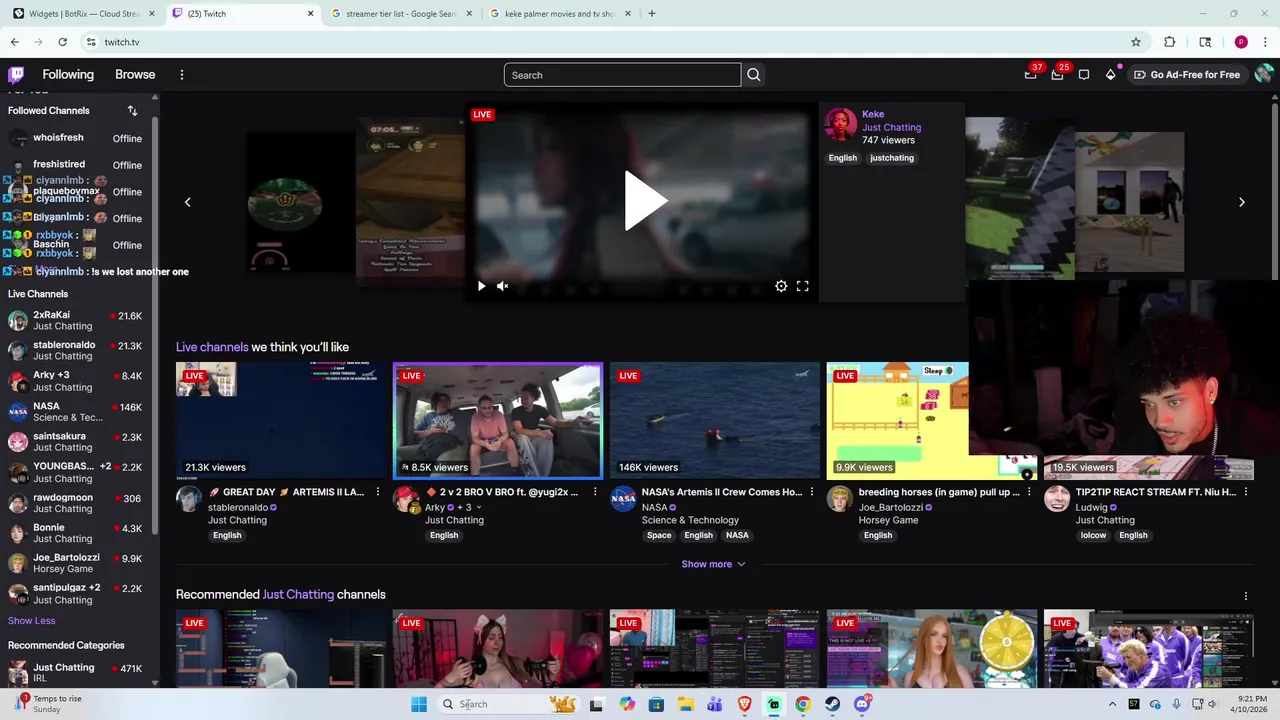Image resolution: width=1280 pixels, height=720 pixels.
Task: Open Get Bits diamond icon
Action: (x=1110, y=75)
